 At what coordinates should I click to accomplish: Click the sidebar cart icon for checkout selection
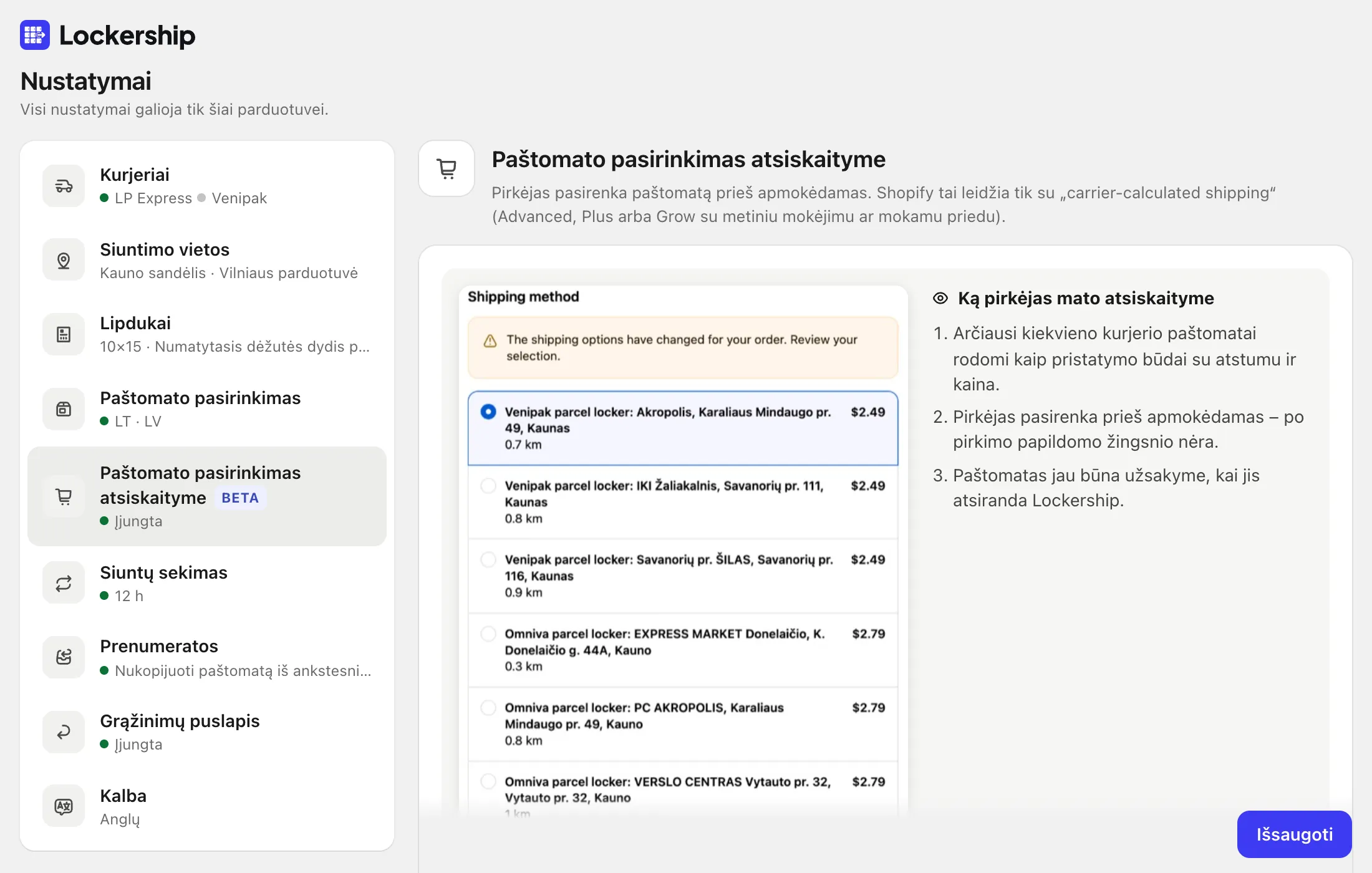point(64,496)
